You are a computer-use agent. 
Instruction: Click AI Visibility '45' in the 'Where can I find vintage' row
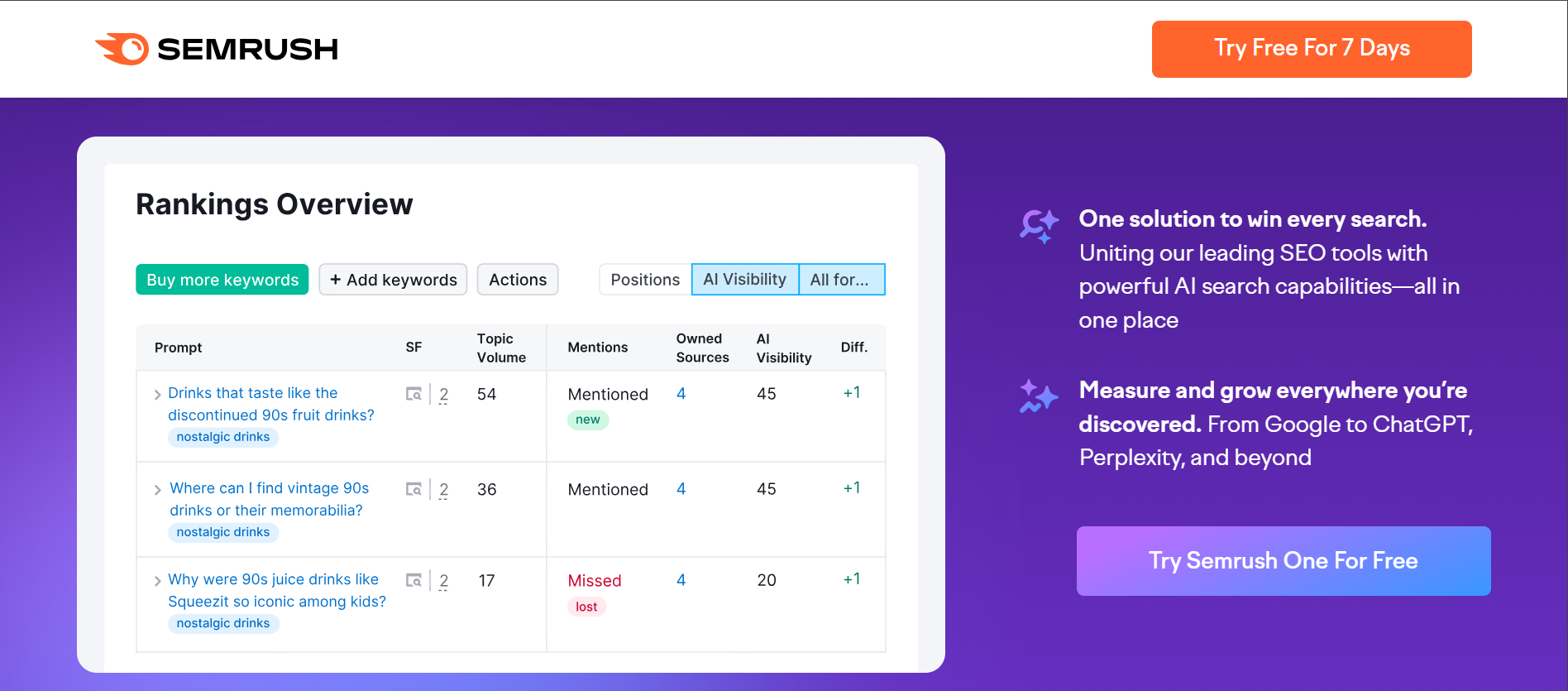(x=767, y=489)
